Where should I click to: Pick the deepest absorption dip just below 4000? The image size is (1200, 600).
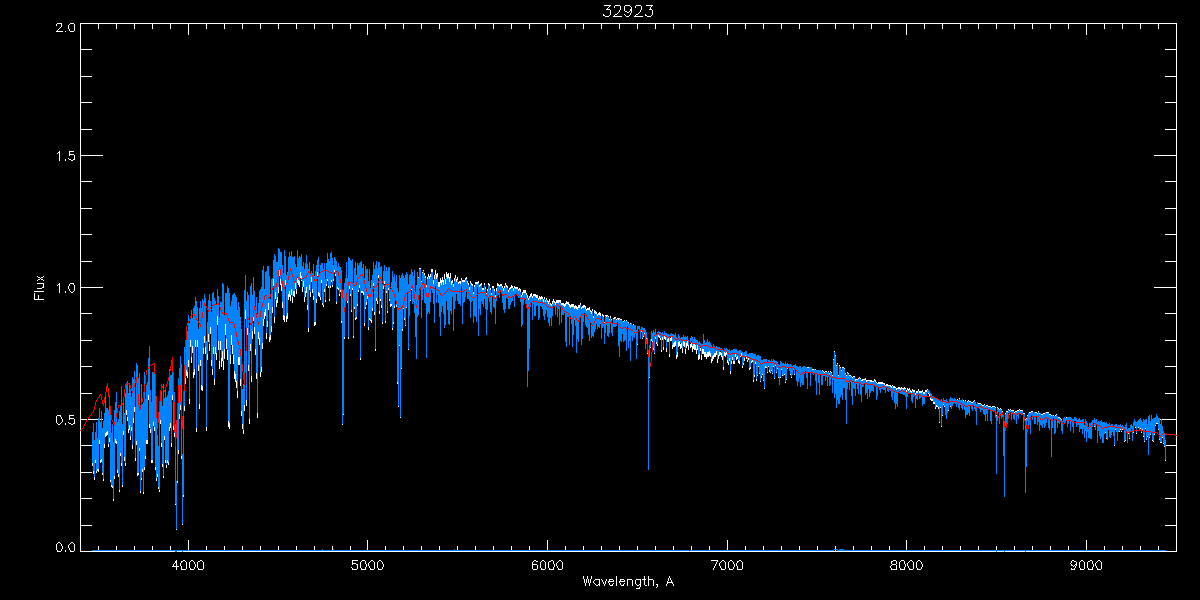(177, 528)
